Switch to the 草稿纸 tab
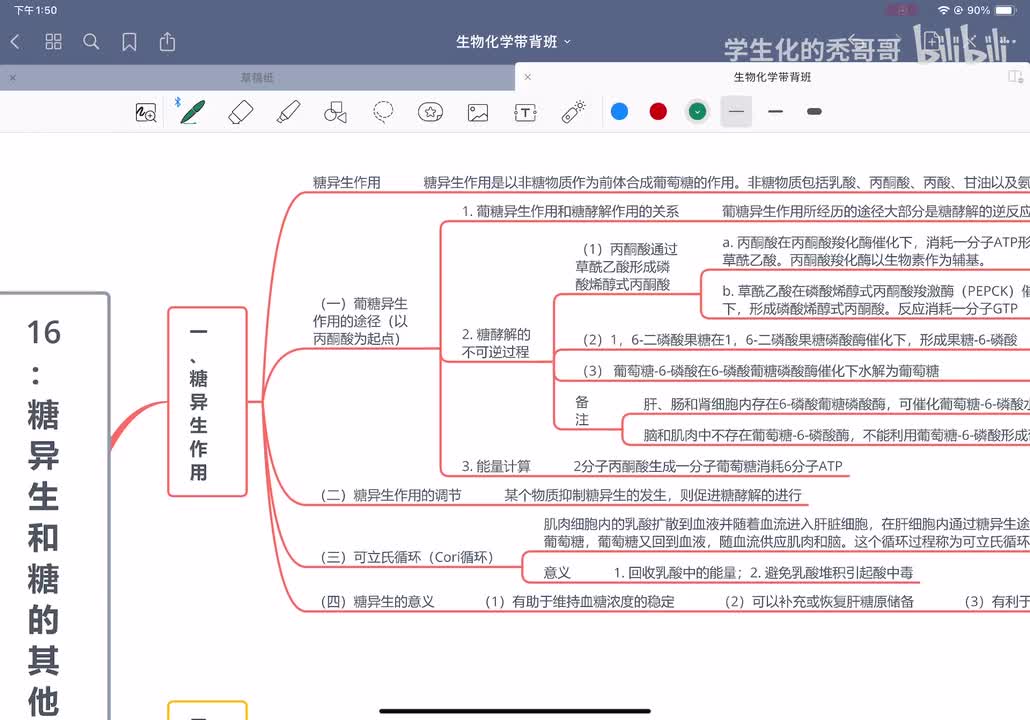The image size is (1030, 720). coord(257,78)
